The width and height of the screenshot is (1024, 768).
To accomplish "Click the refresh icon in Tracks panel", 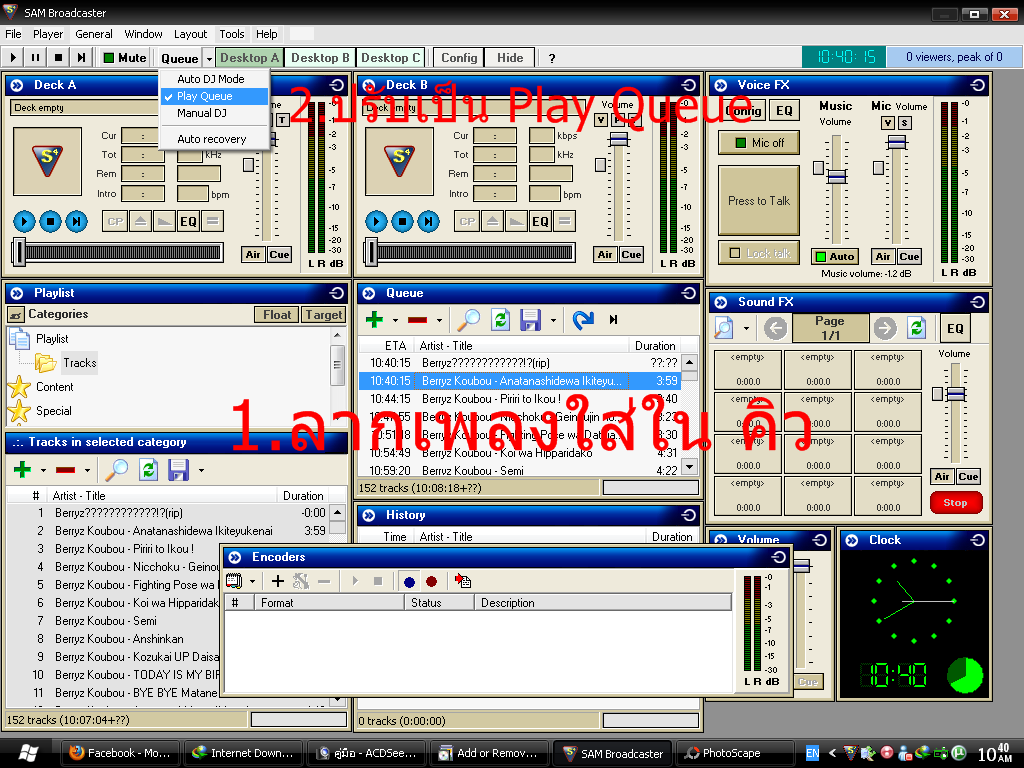I will [148, 470].
